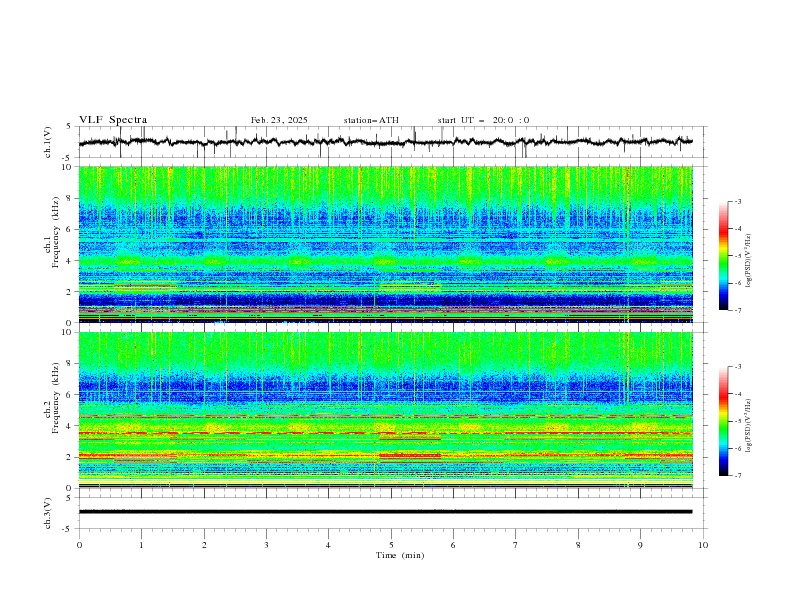Click the "ch.1(V)" axis label
Viewport: 792px width, 612px height.
[x=48, y=142]
